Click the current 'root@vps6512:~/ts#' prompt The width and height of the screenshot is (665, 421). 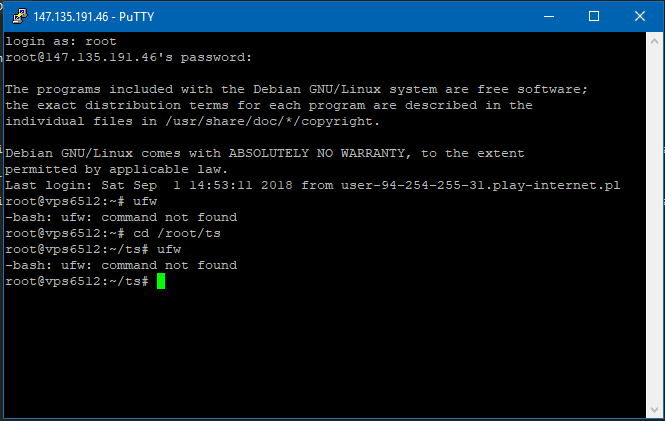(x=77, y=282)
